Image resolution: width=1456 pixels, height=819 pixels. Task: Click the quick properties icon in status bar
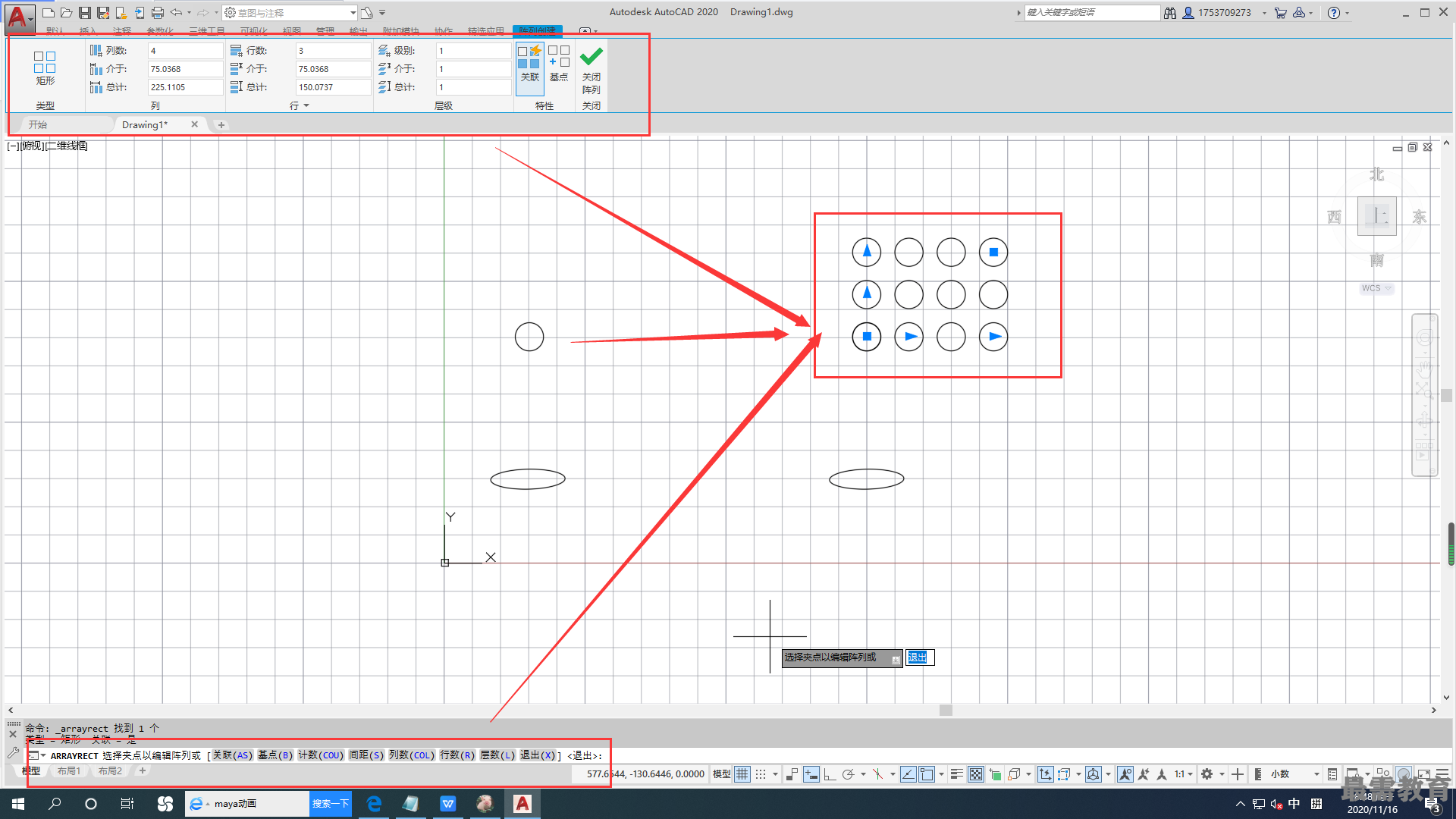[1332, 774]
